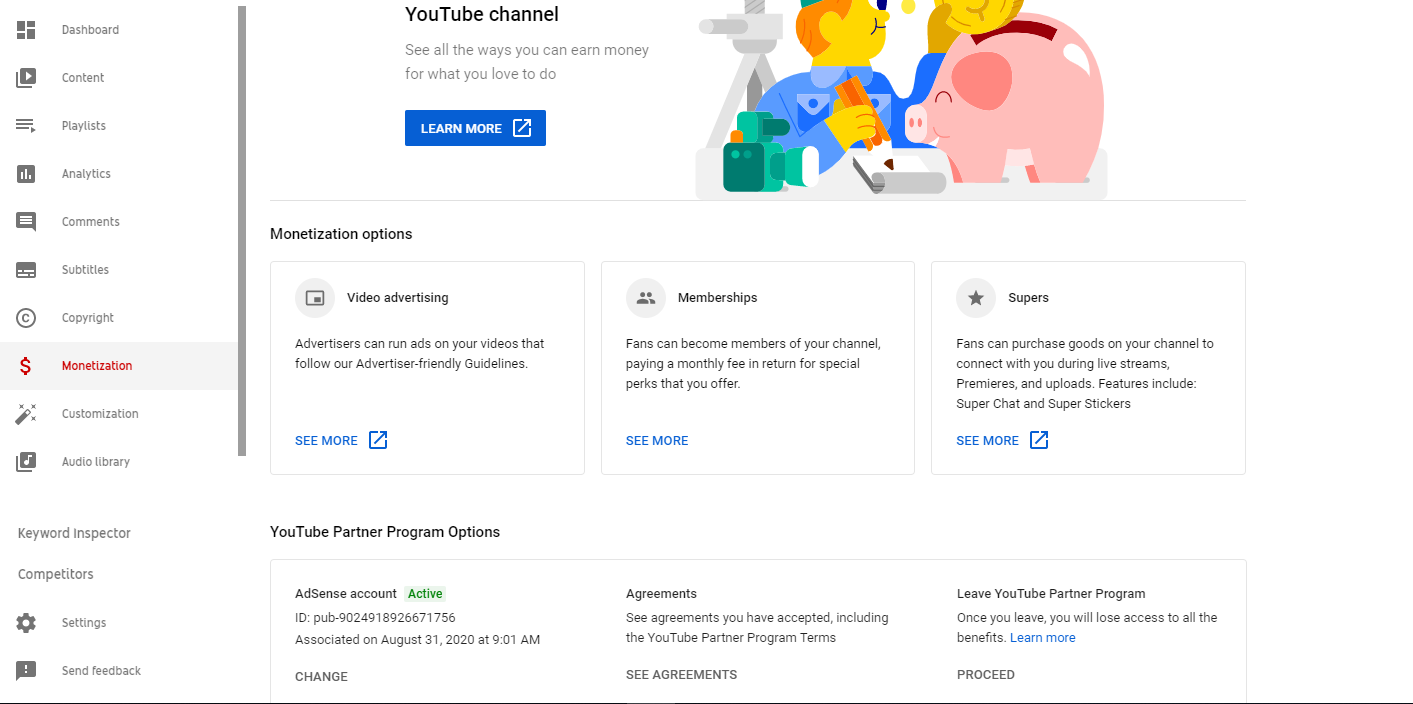The image size is (1413, 704).
Task: Click the YouTube Partner Program Options heading
Action: point(385,532)
